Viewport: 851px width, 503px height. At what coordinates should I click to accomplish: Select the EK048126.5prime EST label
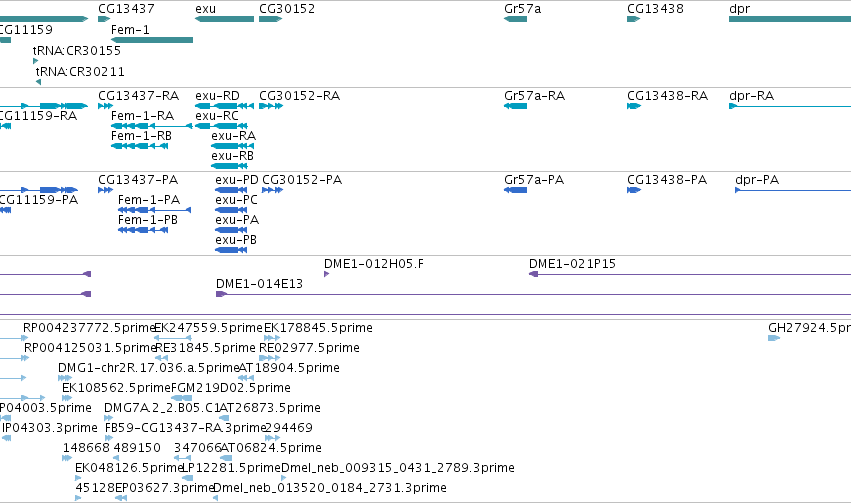pyautogui.click(x=129, y=468)
